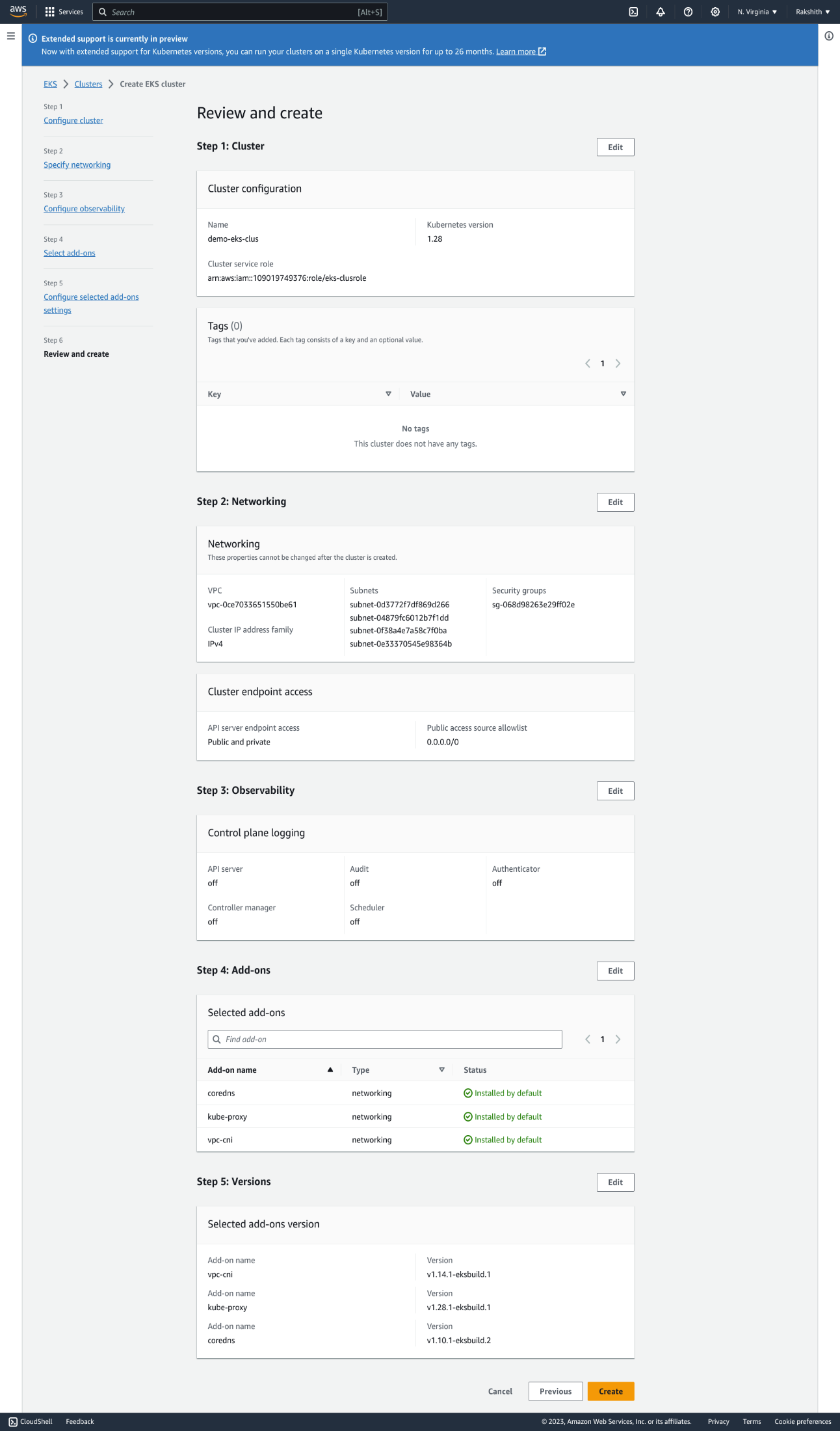840x1431 pixels.
Task: Click the vpc-cni row in Selected add-ons table
Action: tap(415, 1140)
